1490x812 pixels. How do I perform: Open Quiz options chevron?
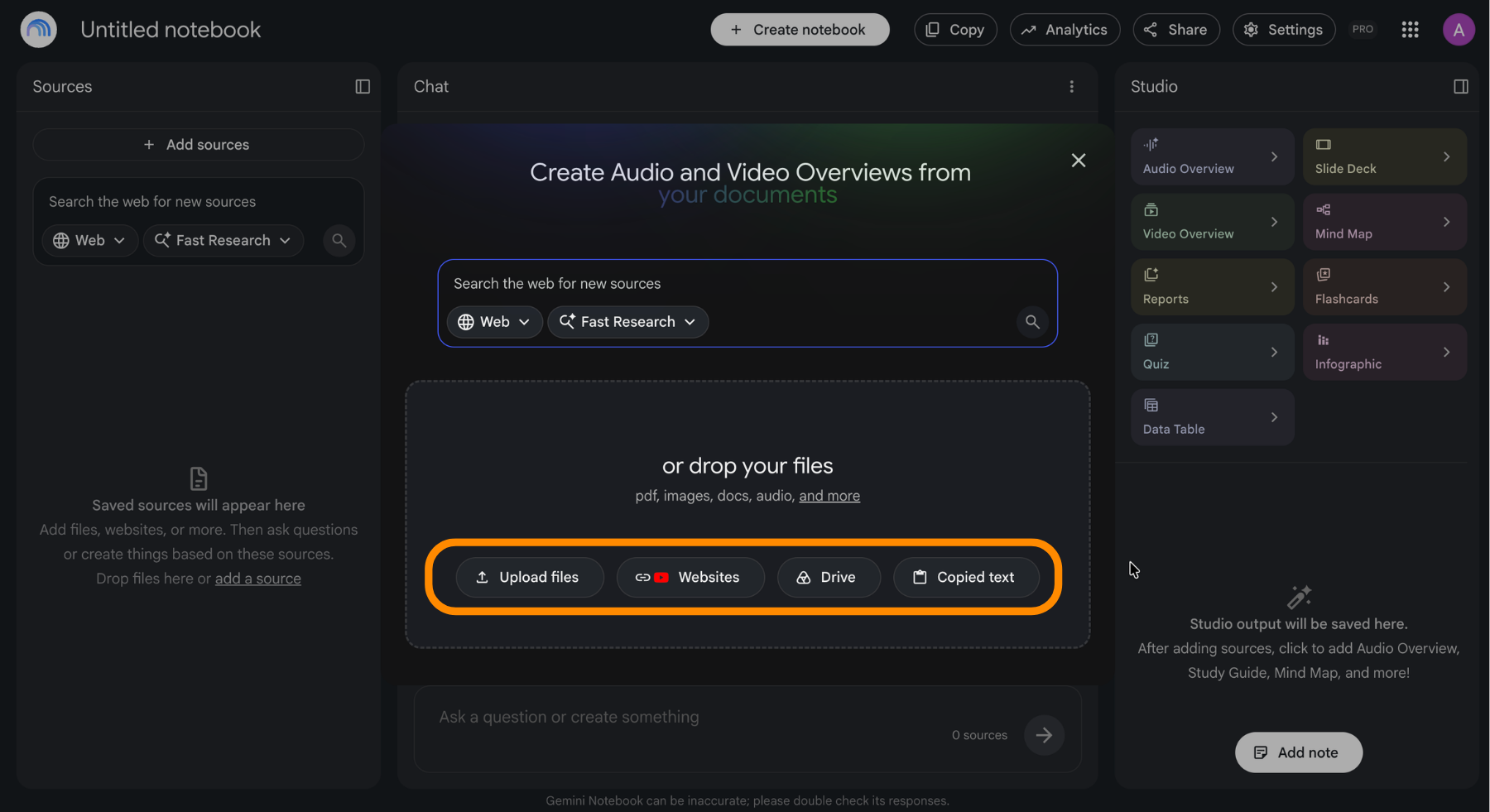[1274, 352]
